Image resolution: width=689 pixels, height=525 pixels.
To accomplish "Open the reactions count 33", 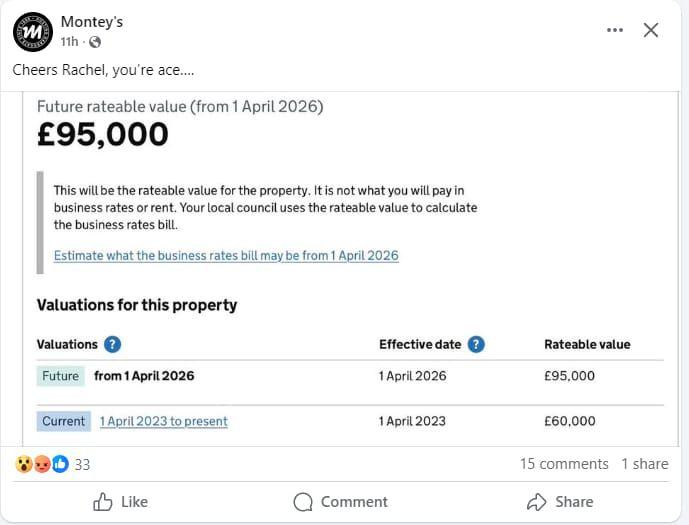I will point(82,464).
